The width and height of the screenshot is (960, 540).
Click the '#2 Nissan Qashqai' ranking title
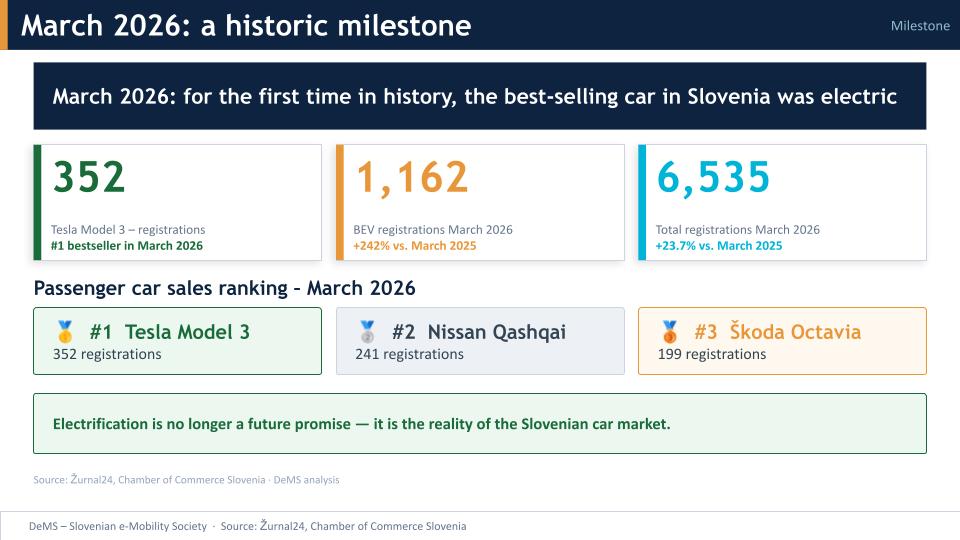tap(479, 332)
